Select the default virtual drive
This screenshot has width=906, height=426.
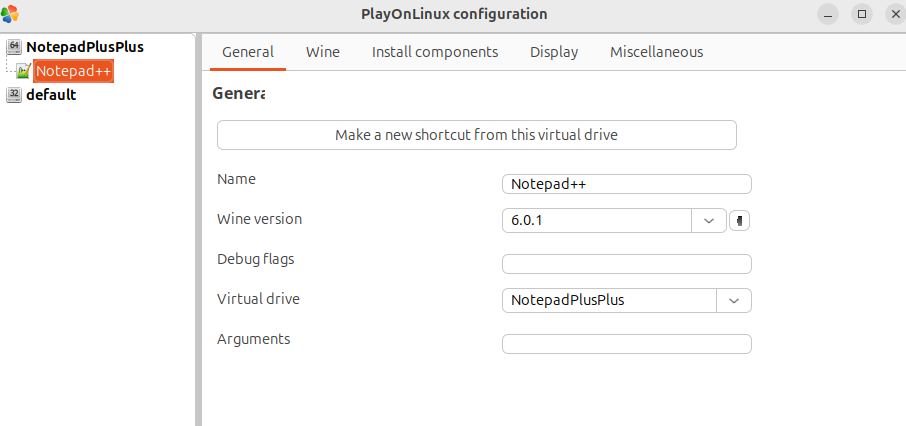pyautogui.click(x=51, y=95)
